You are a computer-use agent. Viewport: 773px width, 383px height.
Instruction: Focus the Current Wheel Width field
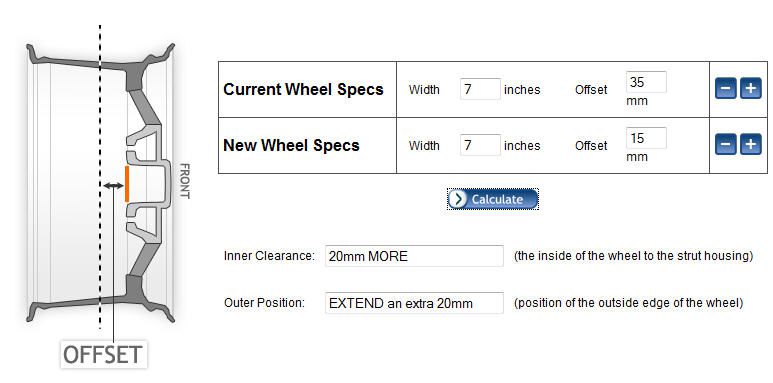(480, 89)
